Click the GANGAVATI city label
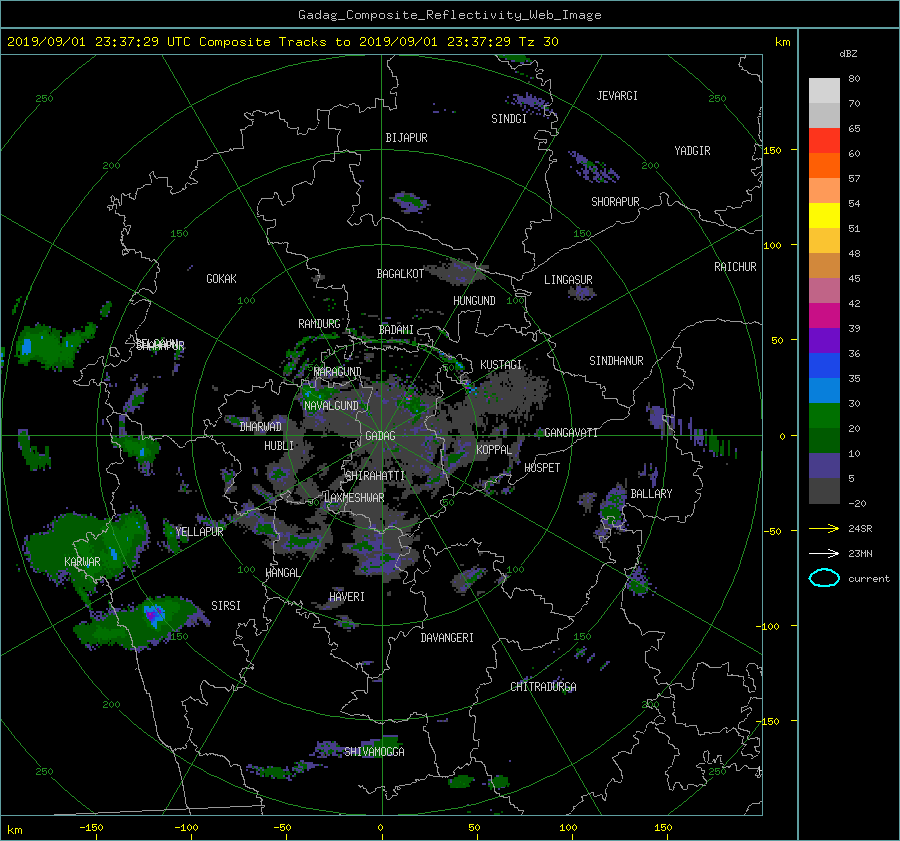The width and height of the screenshot is (900, 841). point(571,433)
